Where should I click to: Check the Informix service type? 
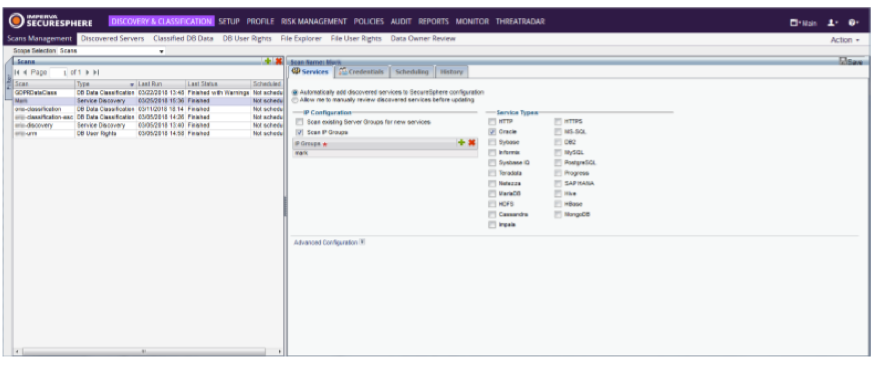tap(492, 152)
